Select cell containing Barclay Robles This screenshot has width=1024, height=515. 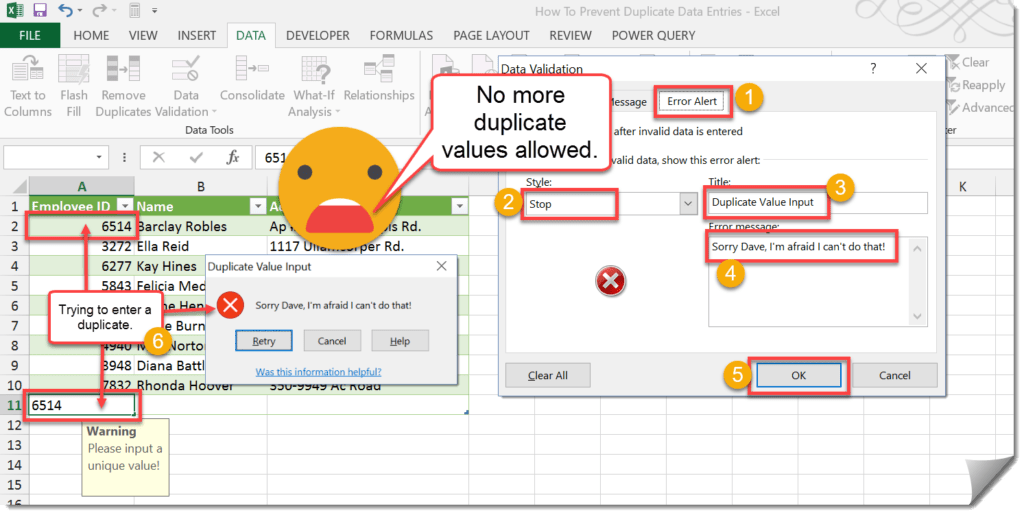click(200, 226)
